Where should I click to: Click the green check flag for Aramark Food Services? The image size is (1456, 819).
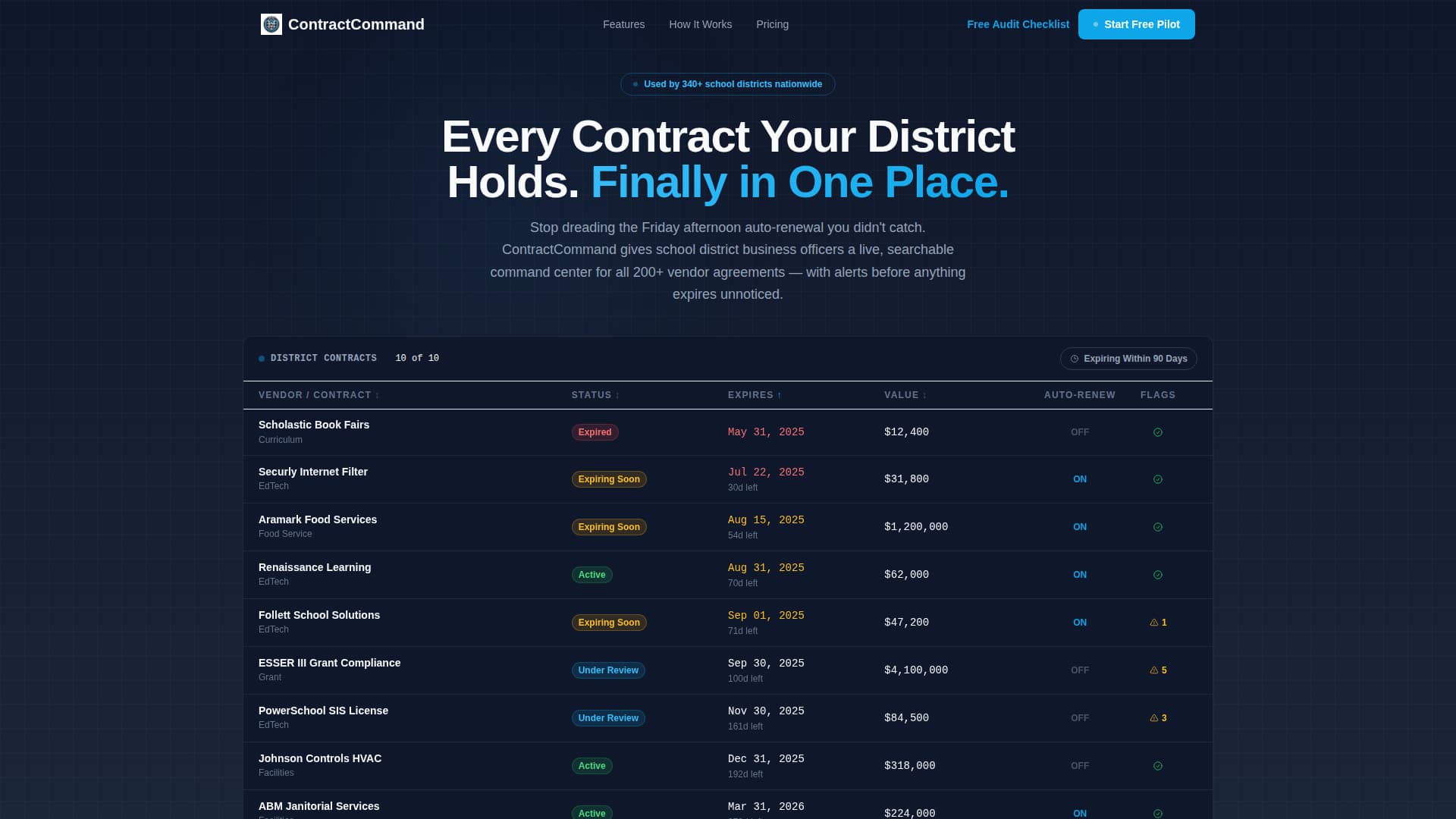point(1157,527)
